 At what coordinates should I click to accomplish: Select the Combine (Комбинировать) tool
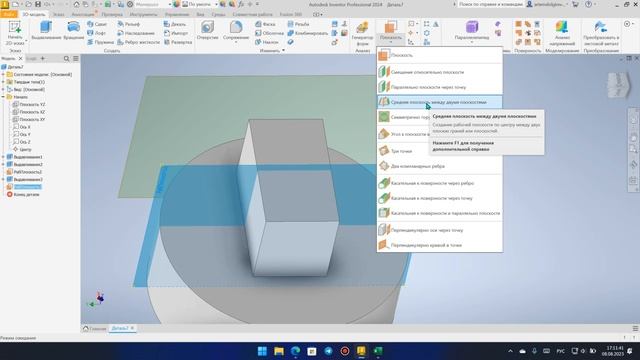[307, 33]
